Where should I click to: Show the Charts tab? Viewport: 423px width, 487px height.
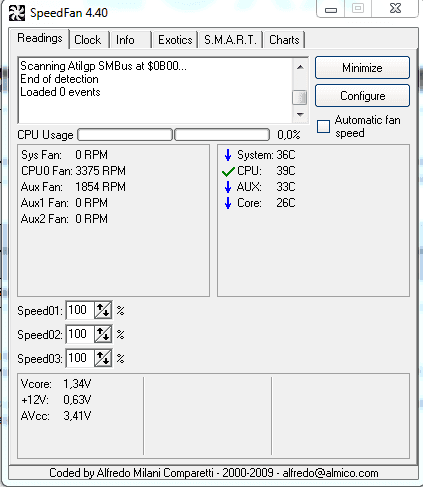click(284, 40)
